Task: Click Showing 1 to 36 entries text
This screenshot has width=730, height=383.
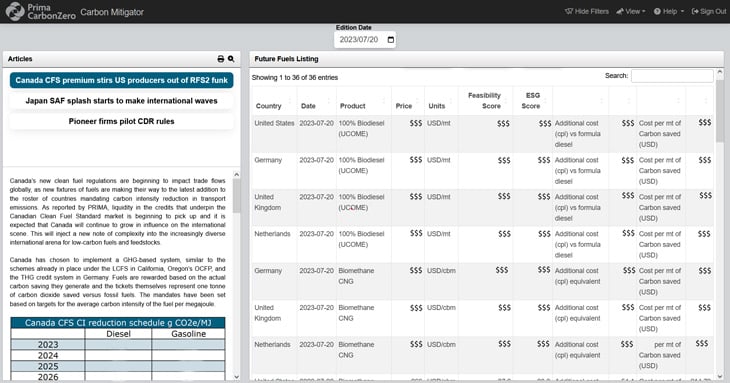Action: [x=295, y=77]
